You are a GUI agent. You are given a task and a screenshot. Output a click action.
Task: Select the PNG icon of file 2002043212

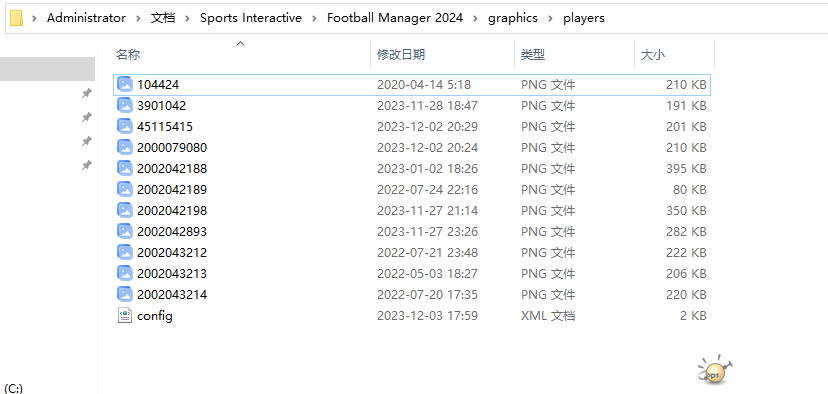(125, 252)
